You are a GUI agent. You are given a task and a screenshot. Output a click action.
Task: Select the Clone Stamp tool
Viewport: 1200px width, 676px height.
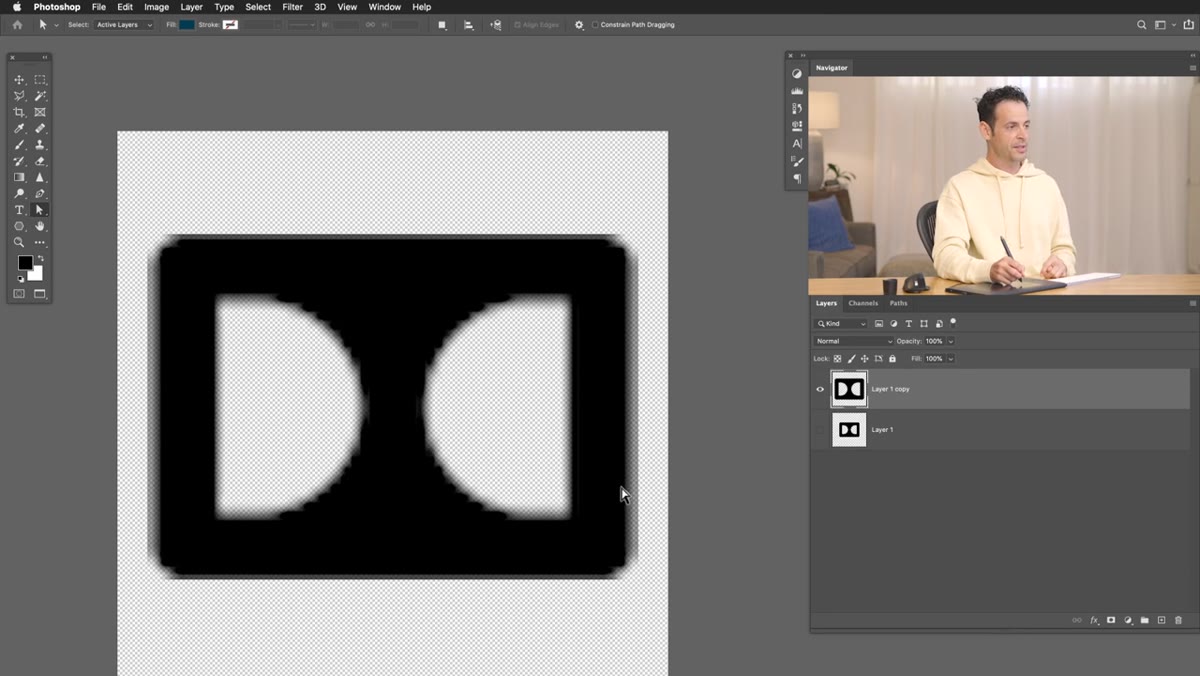tap(40, 145)
